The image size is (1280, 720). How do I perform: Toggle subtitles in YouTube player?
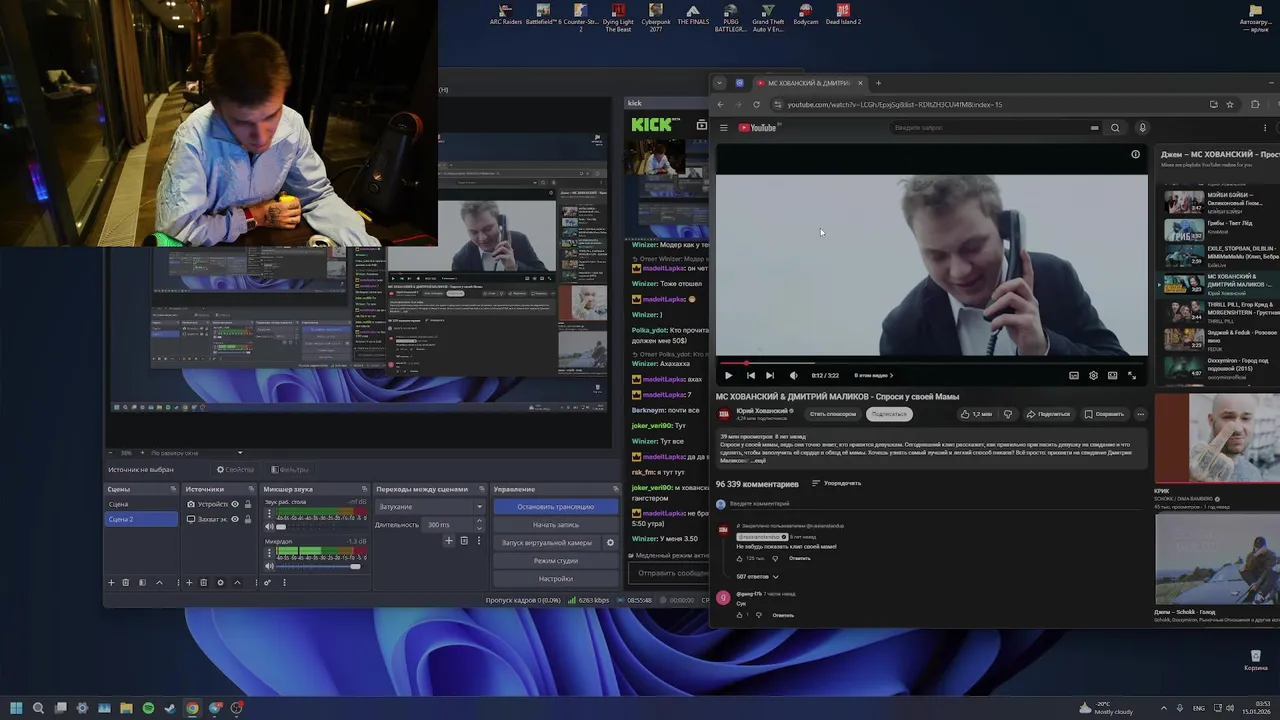point(1074,375)
